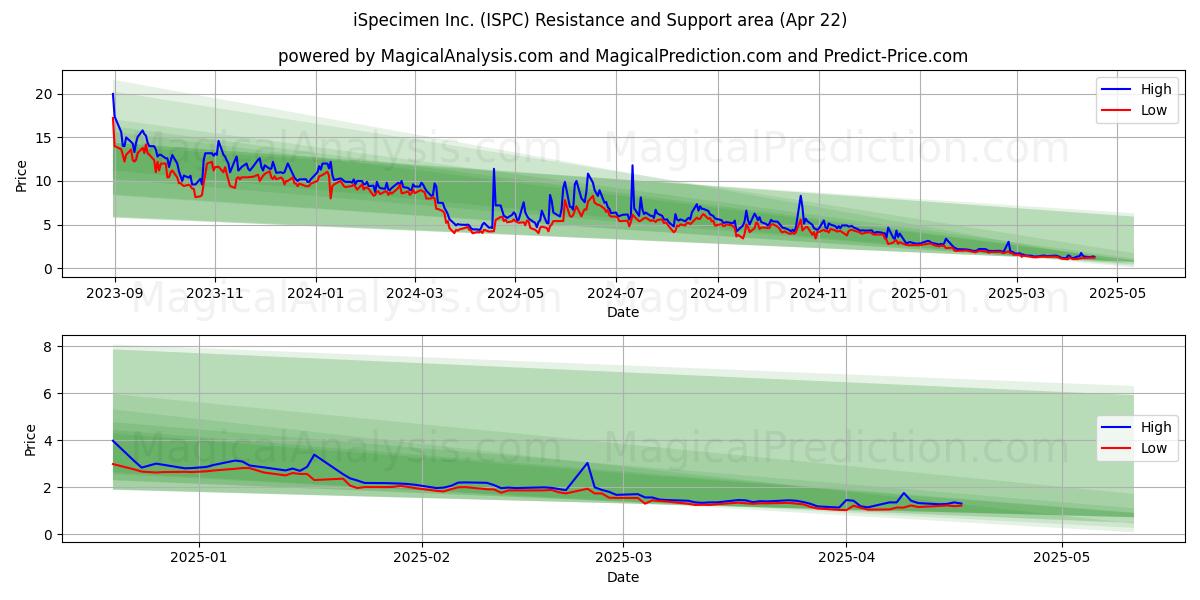Click the 2024-09 tick label
This screenshot has height=600, width=1200.
[x=718, y=293]
